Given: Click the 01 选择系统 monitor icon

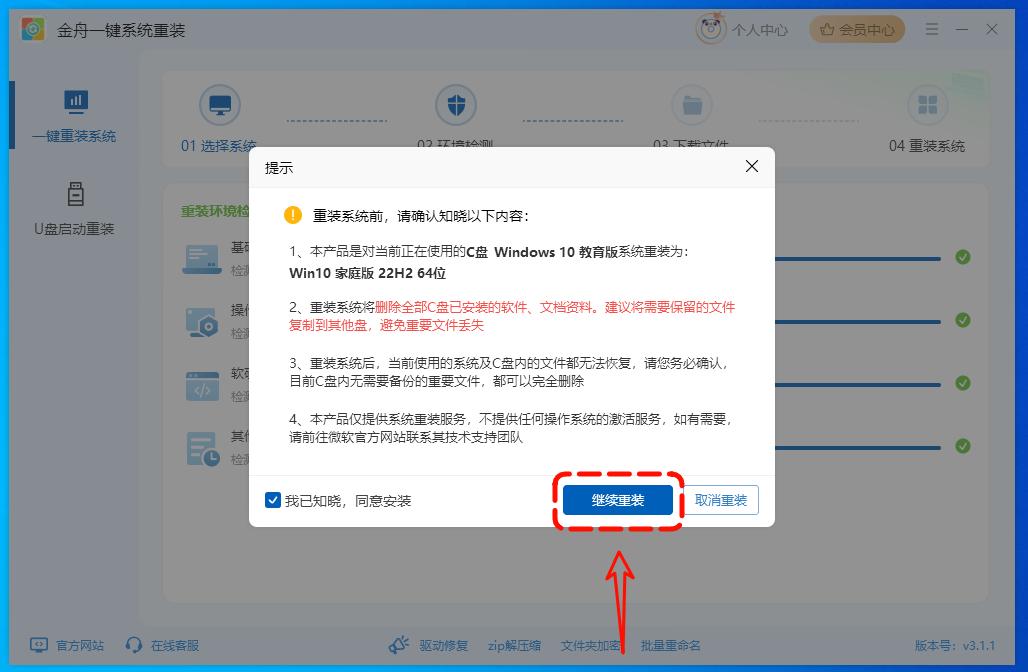Looking at the screenshot, I should 220,104.
